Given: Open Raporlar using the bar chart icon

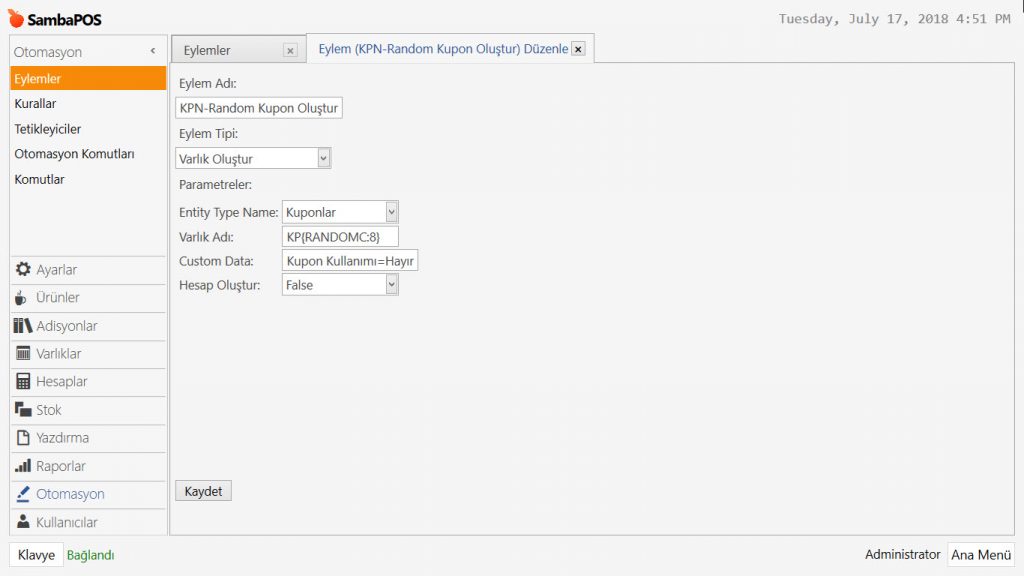Looking at the screenshot, I should [23, 466].
